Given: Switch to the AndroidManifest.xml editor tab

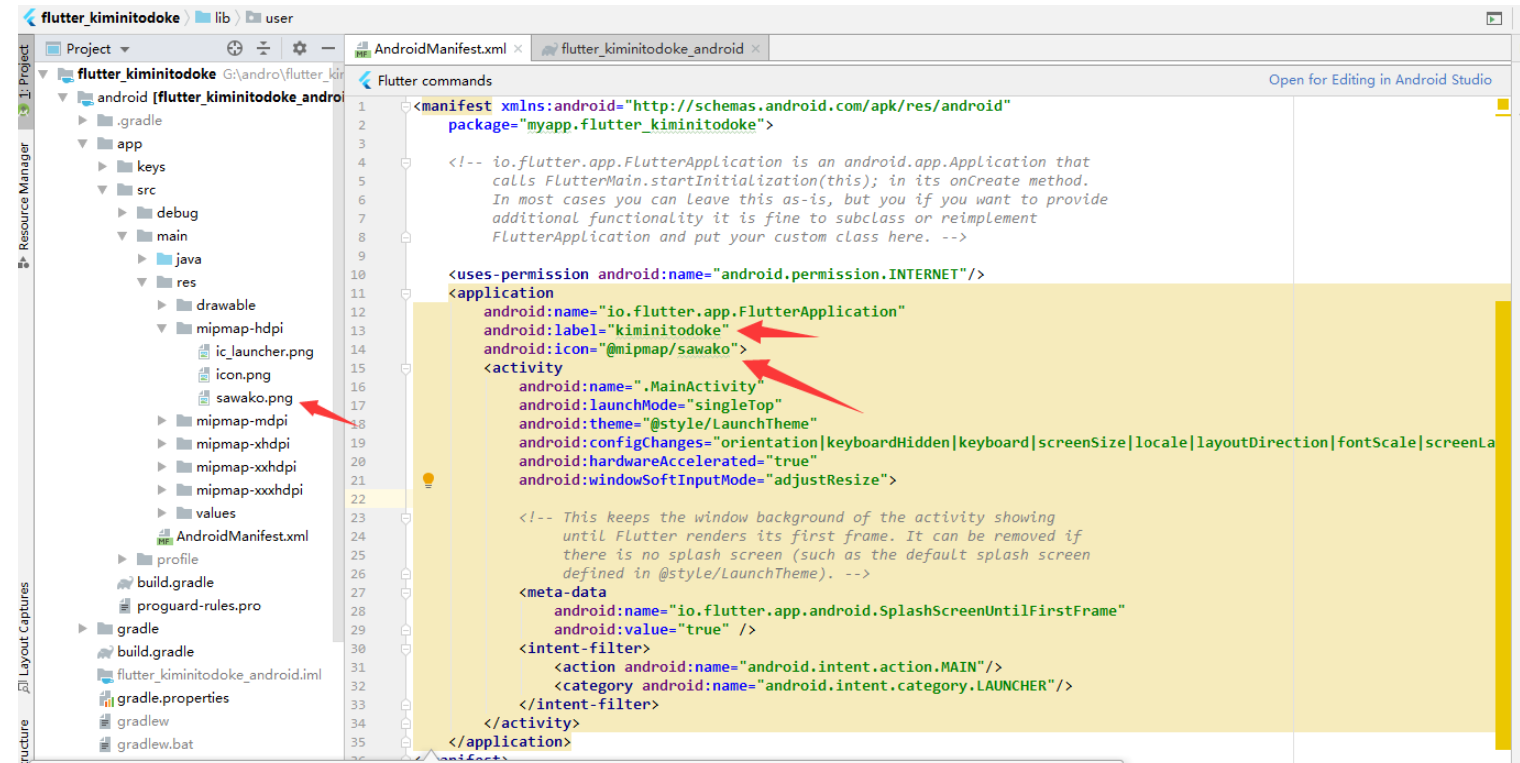Looking at the screenshot, I should (438, 48).
